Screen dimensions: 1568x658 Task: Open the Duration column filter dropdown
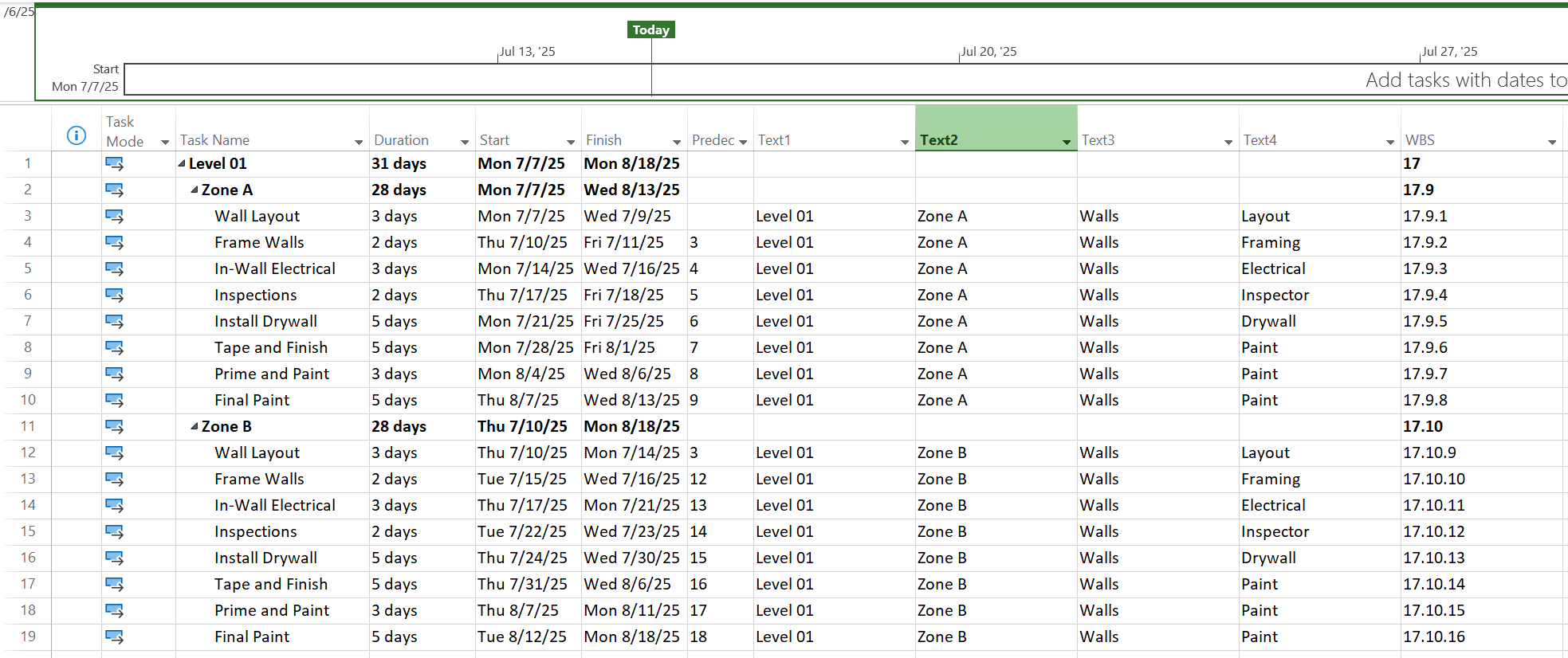click(x=465, y=142)
